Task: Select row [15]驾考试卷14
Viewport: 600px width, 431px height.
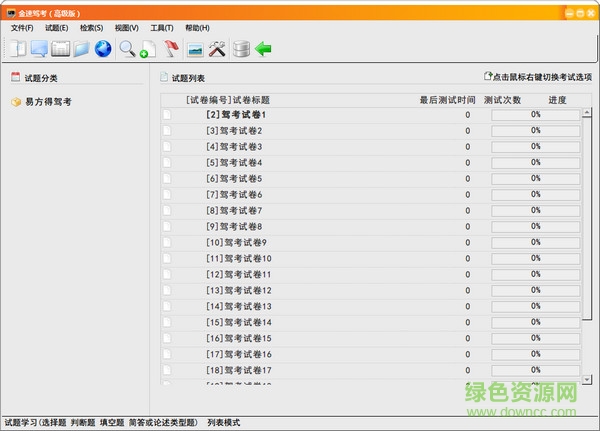Action: (371, 322)
